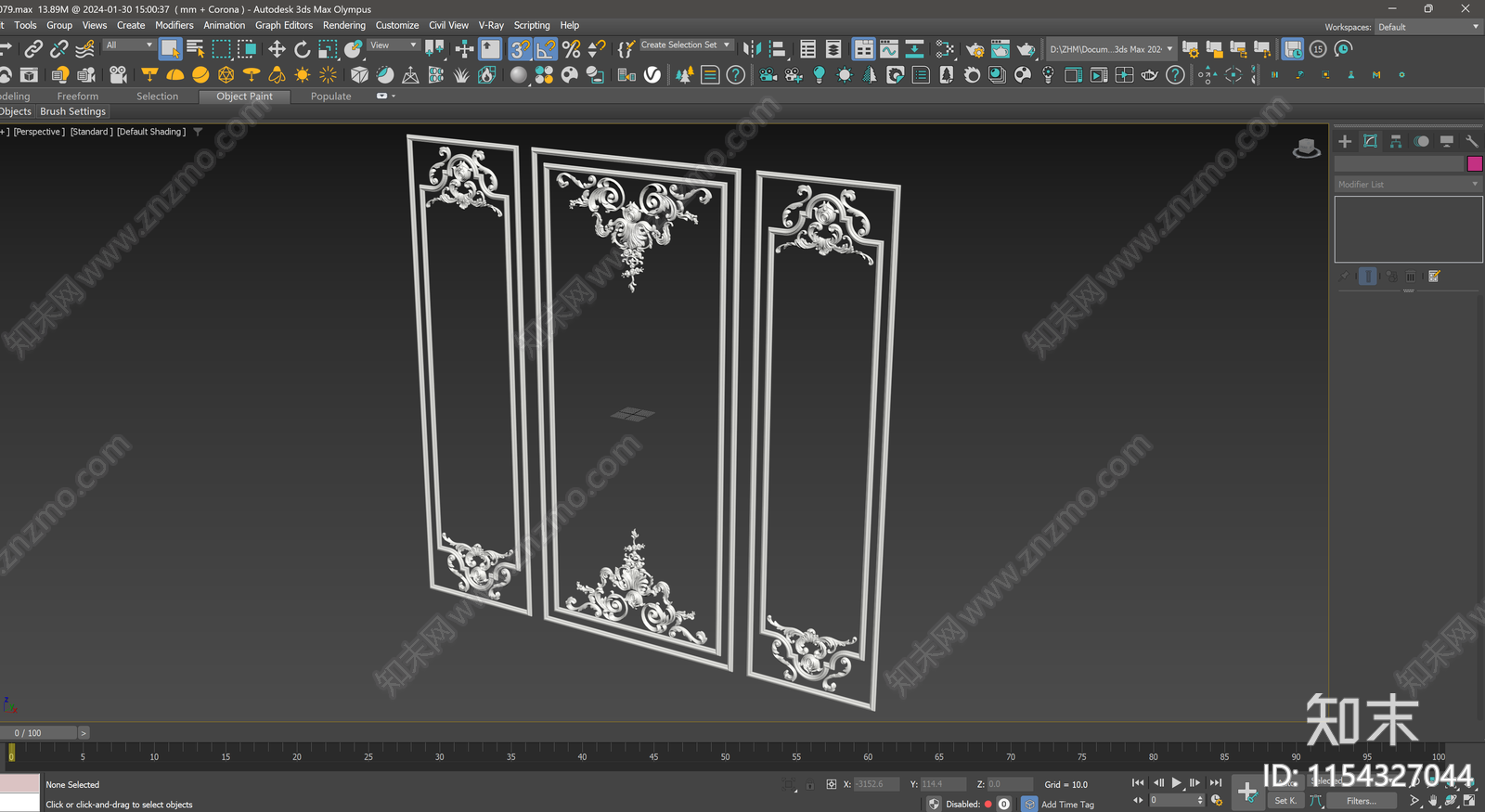1485x812 pixels.
Task: Switch to the Freeform ribbon tab
Action: (78, 97)
